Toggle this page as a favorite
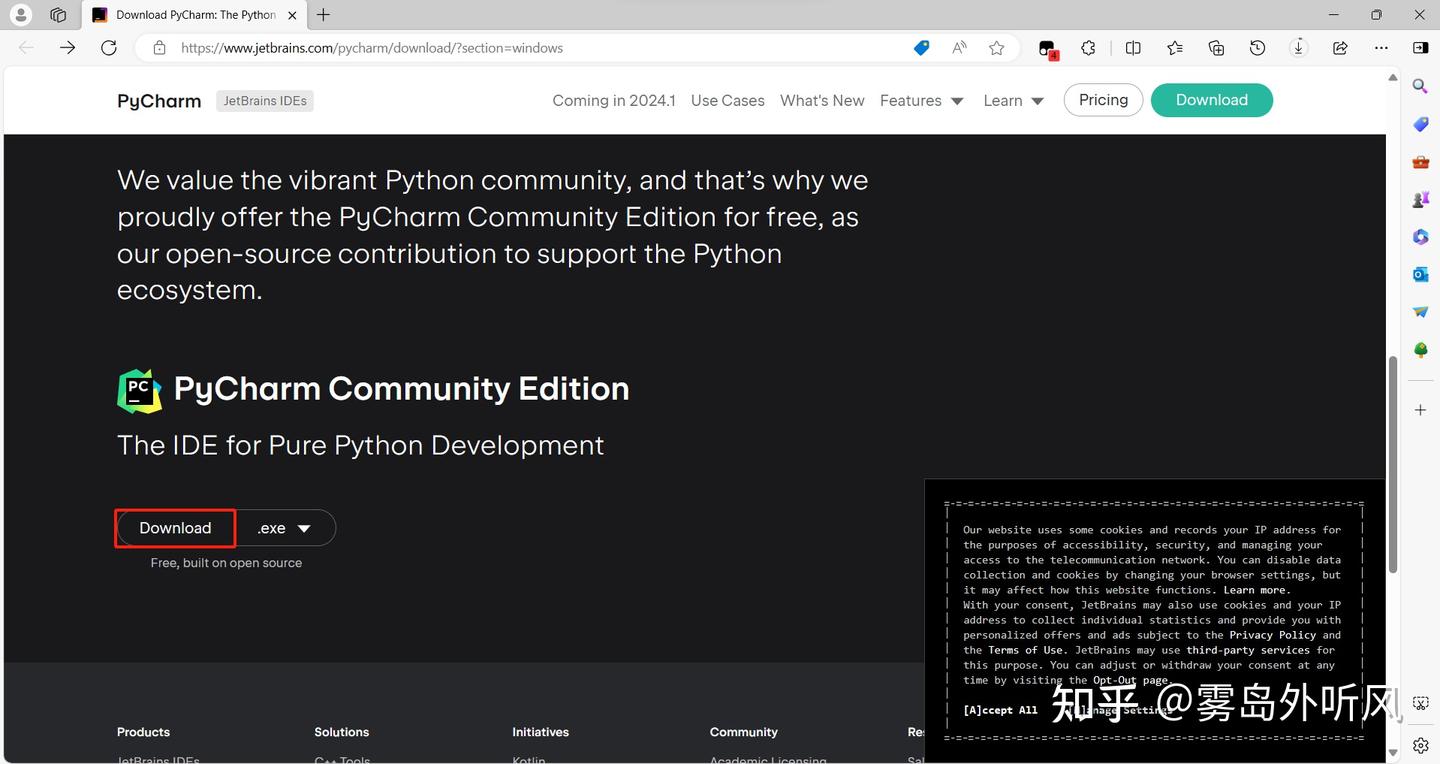This screenshot has width=1440, height=764. click(996, 47)
